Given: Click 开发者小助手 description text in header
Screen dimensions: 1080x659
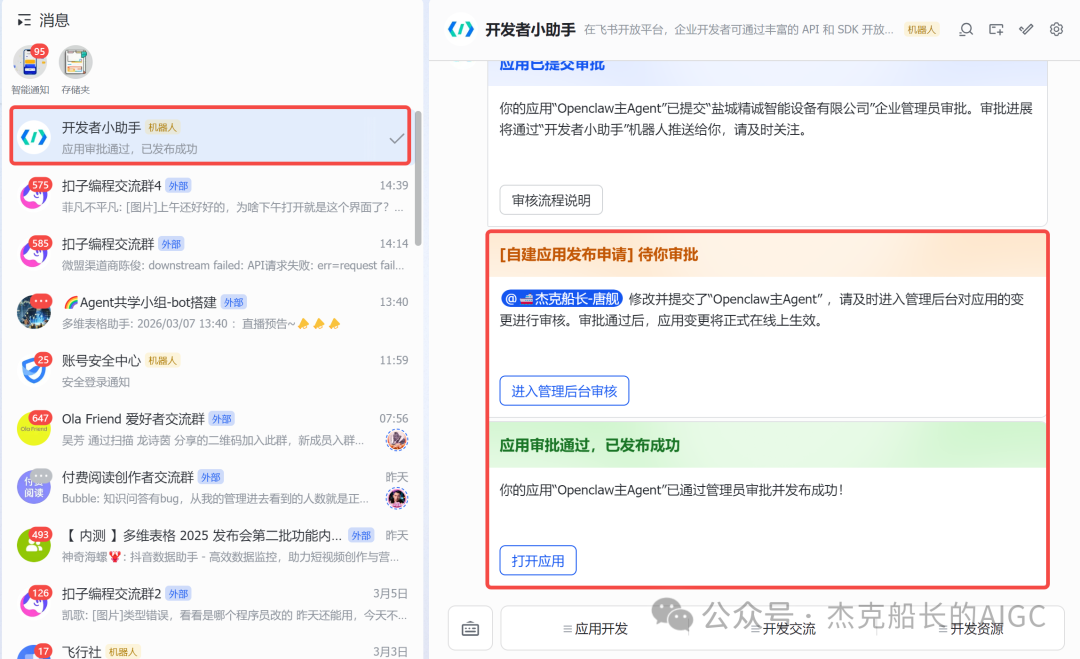Looking at the screenshot, I should click(x=738, y=30).
